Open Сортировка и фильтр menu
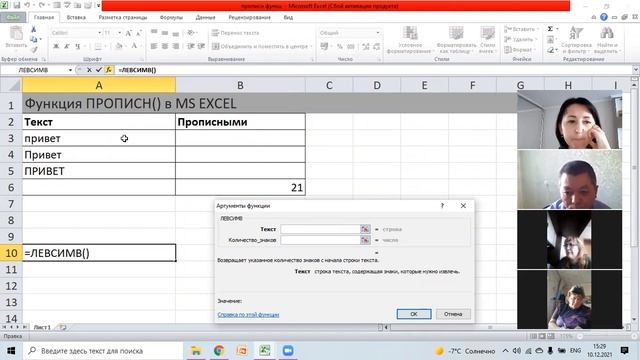Screen dimensions: 640x360 click(576, 40)
